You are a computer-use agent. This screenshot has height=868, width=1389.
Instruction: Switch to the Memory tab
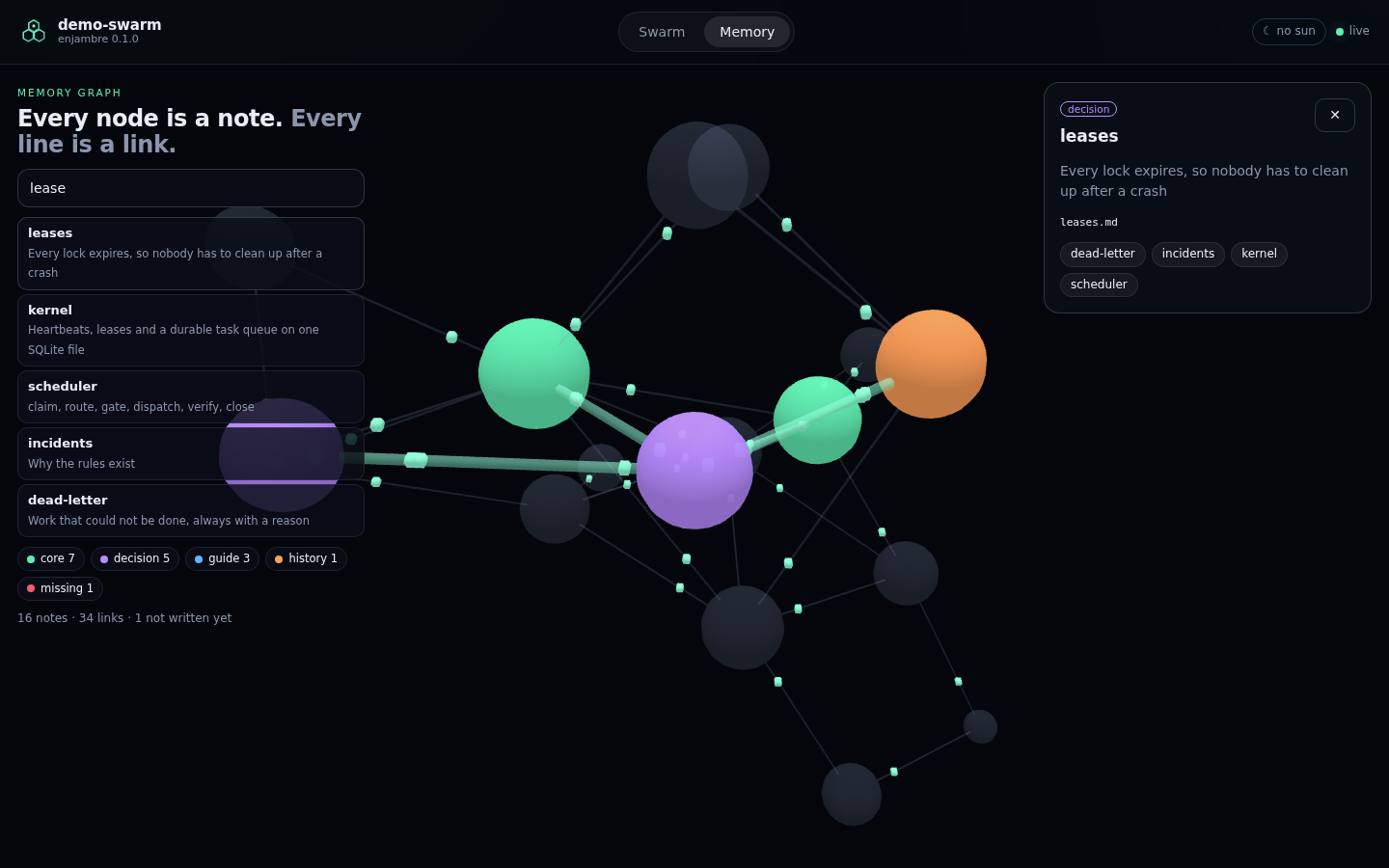click(747, 32)
